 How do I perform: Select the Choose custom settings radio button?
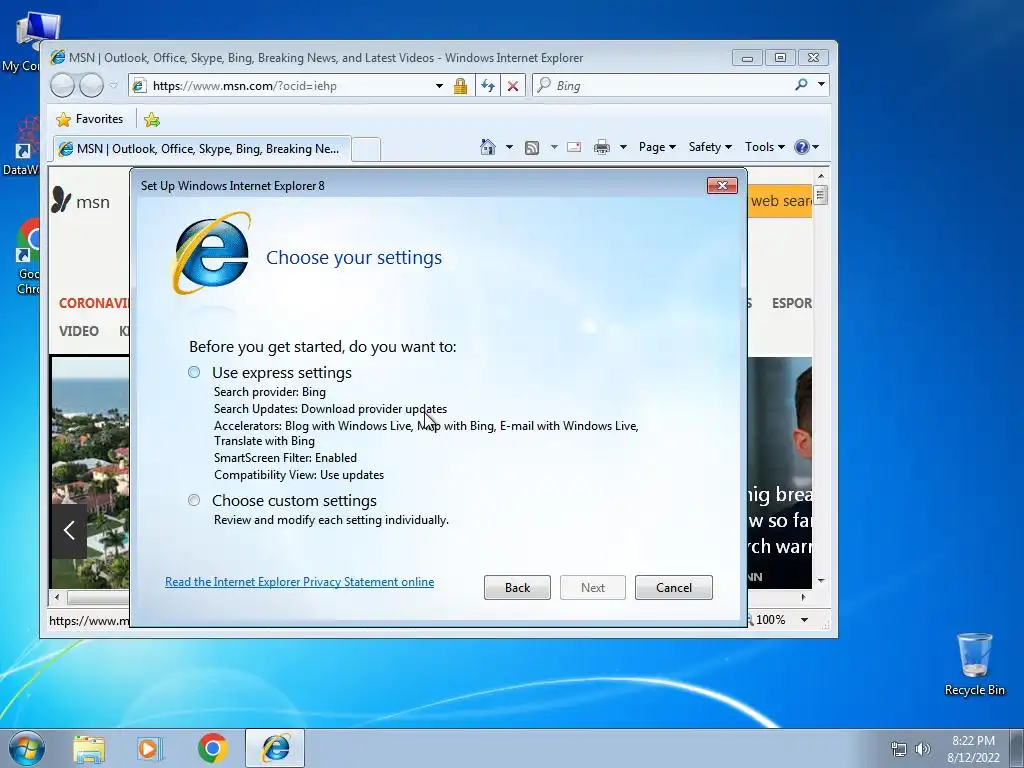coord(194,500)
